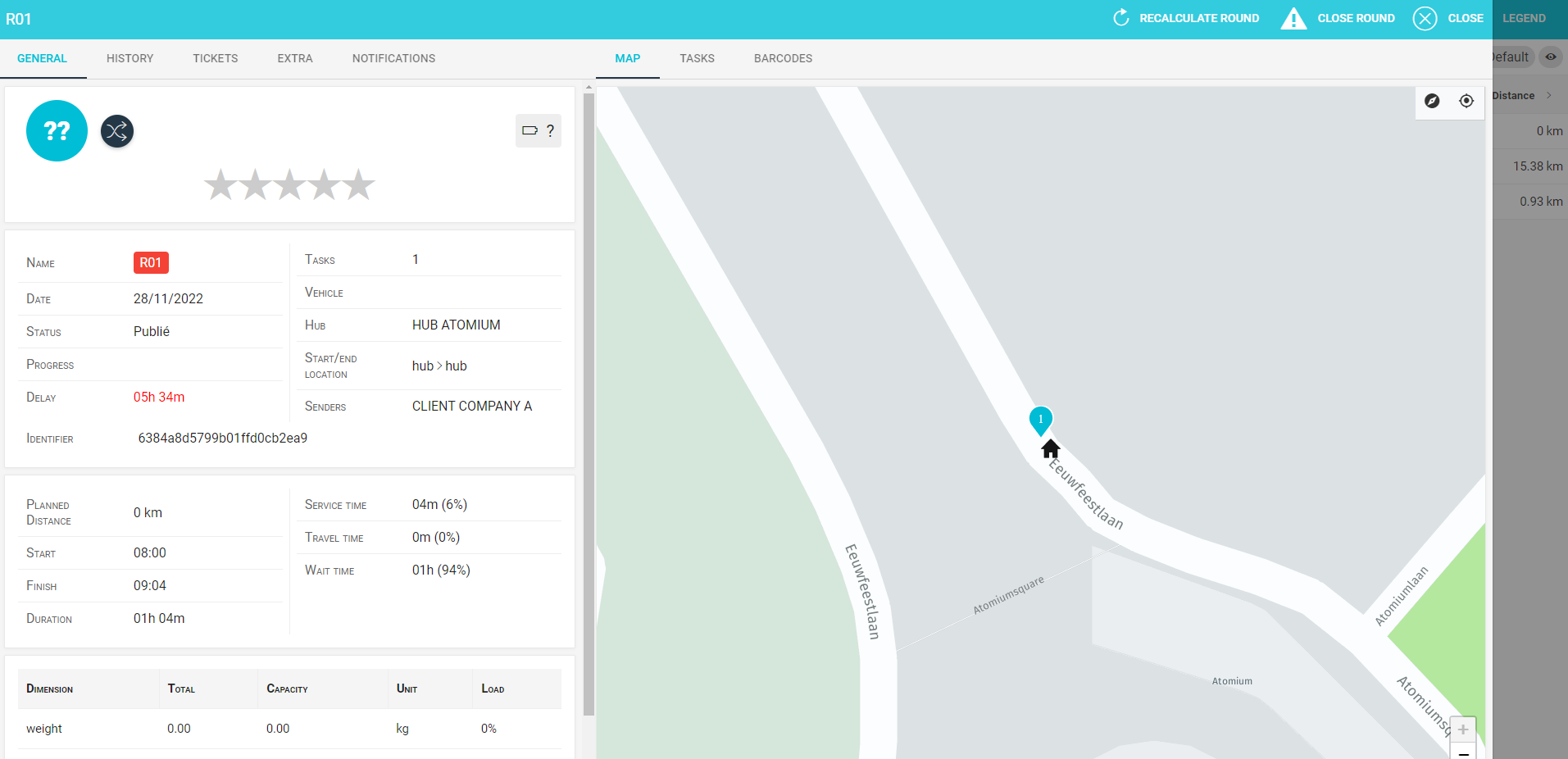The width and height of the screenshot is (1568, 759).
Task: Click the Close Round warning button
Action: (x=1338, y=18)
